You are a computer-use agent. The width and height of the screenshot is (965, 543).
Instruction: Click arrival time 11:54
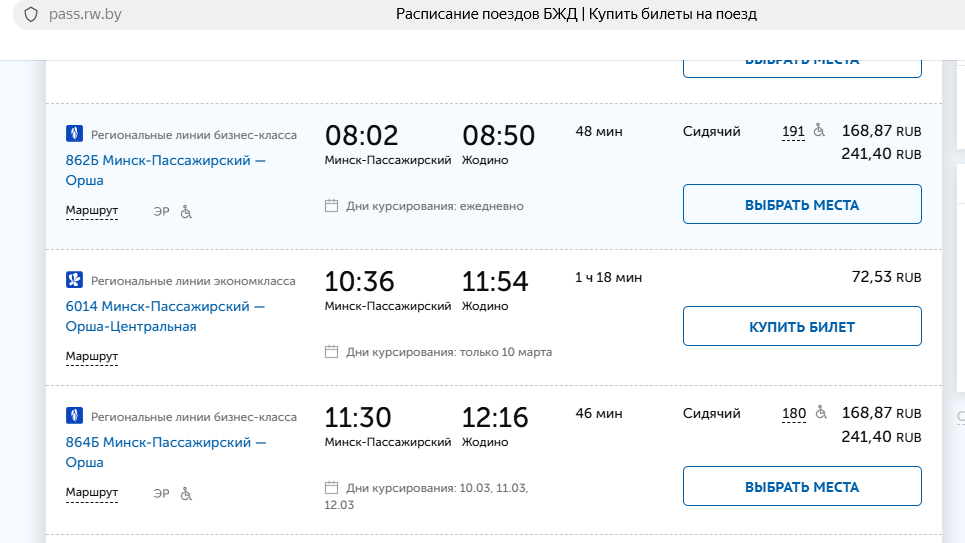(495, 281)
